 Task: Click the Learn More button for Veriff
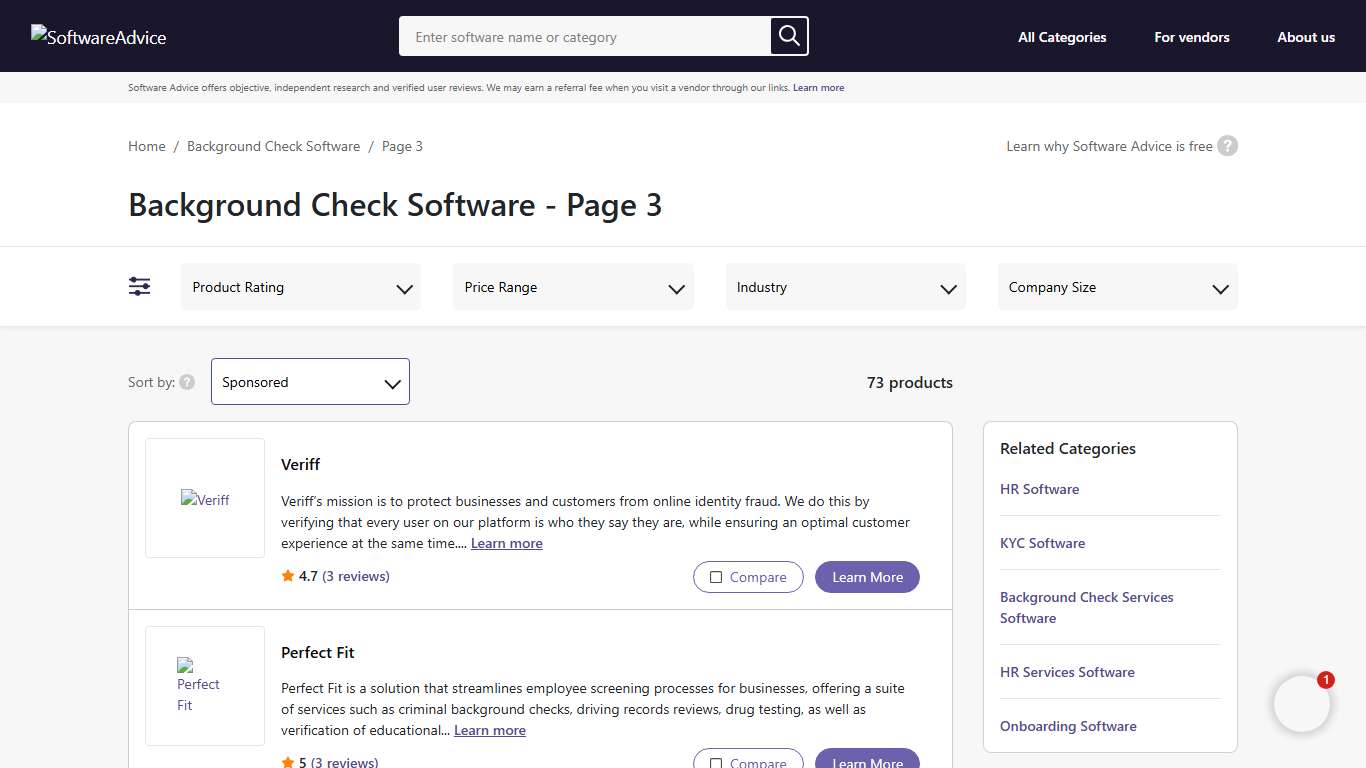click(866, 577)
